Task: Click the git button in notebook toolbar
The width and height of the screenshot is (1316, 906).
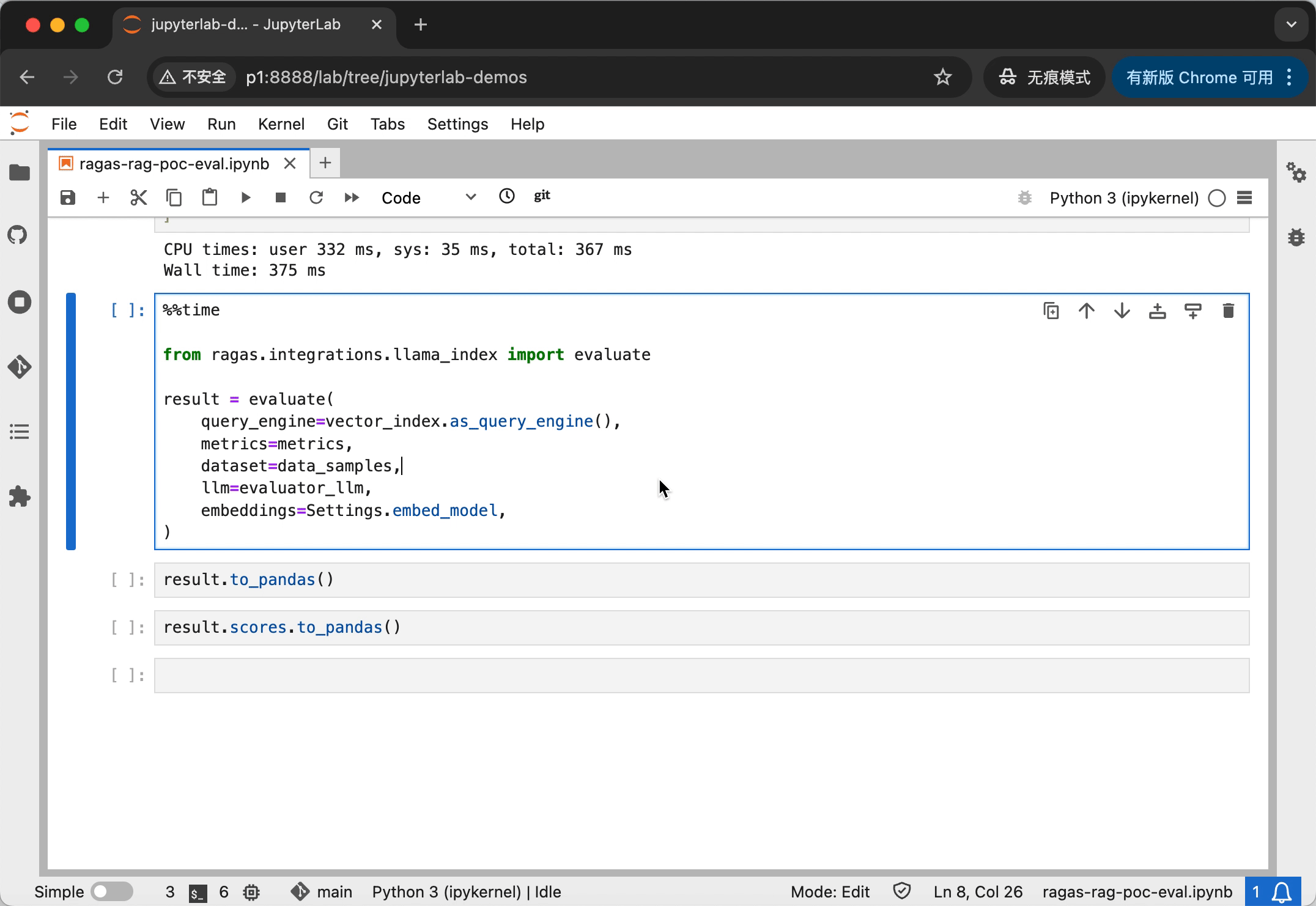Action: pyautogui.click(x=542, y=196)
